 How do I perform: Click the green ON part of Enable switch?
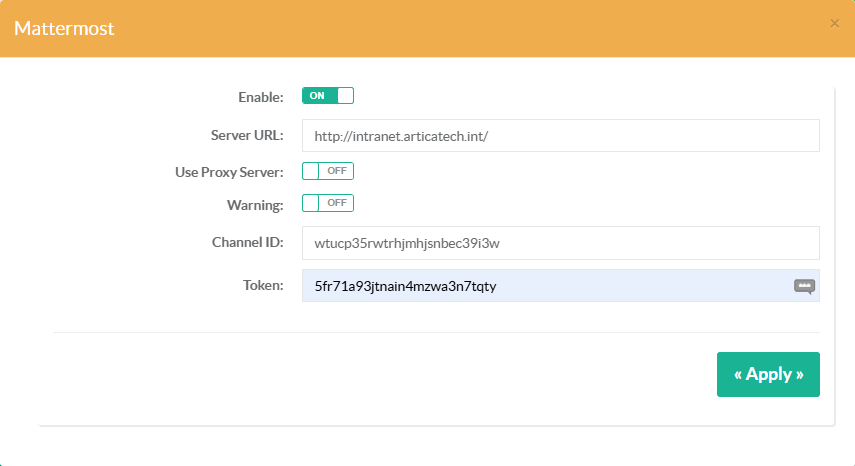pyautogui.click(x=317, y=96)
